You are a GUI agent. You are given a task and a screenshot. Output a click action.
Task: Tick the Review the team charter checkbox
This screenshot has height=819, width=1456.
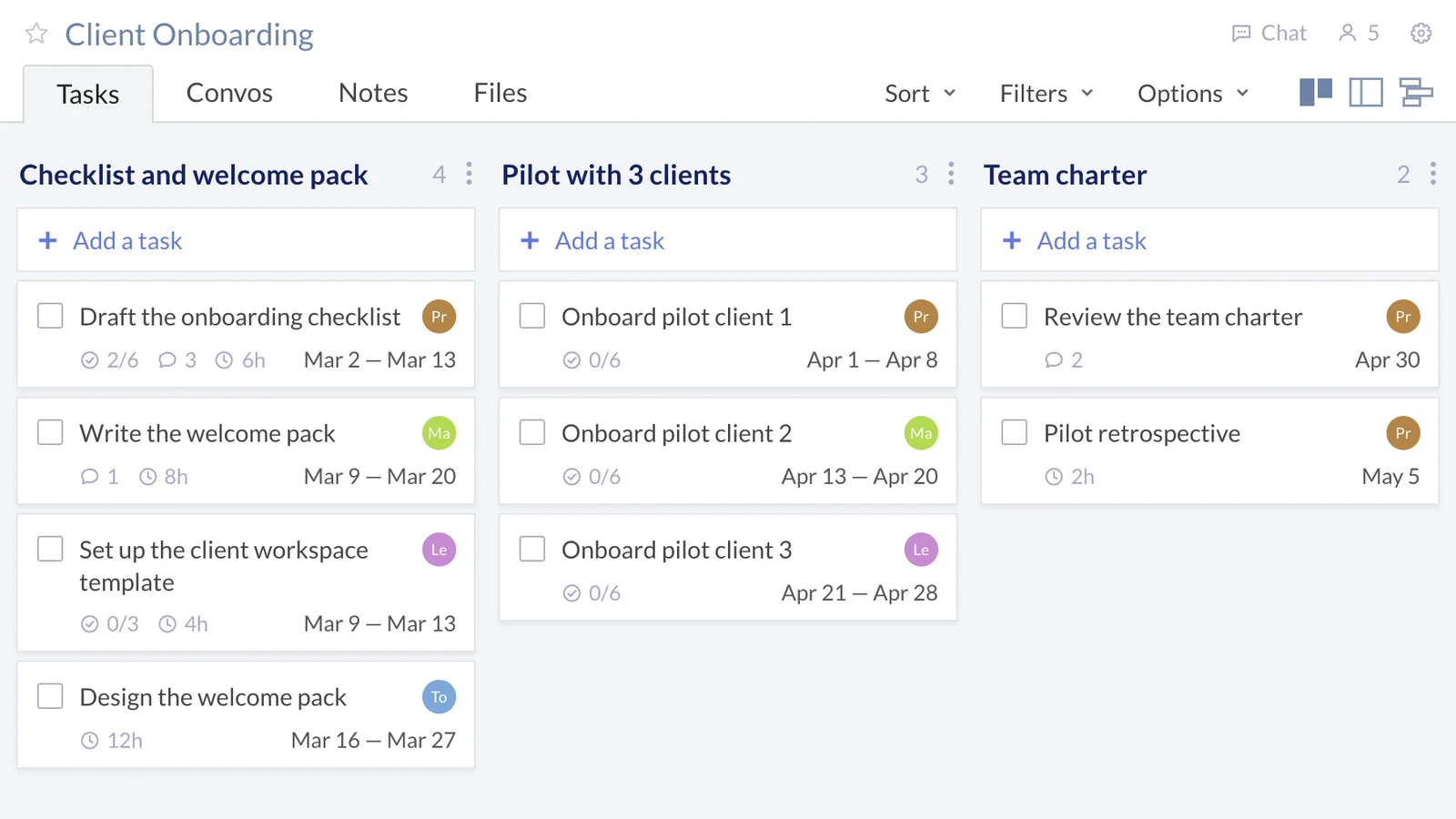coord(1015,316)
